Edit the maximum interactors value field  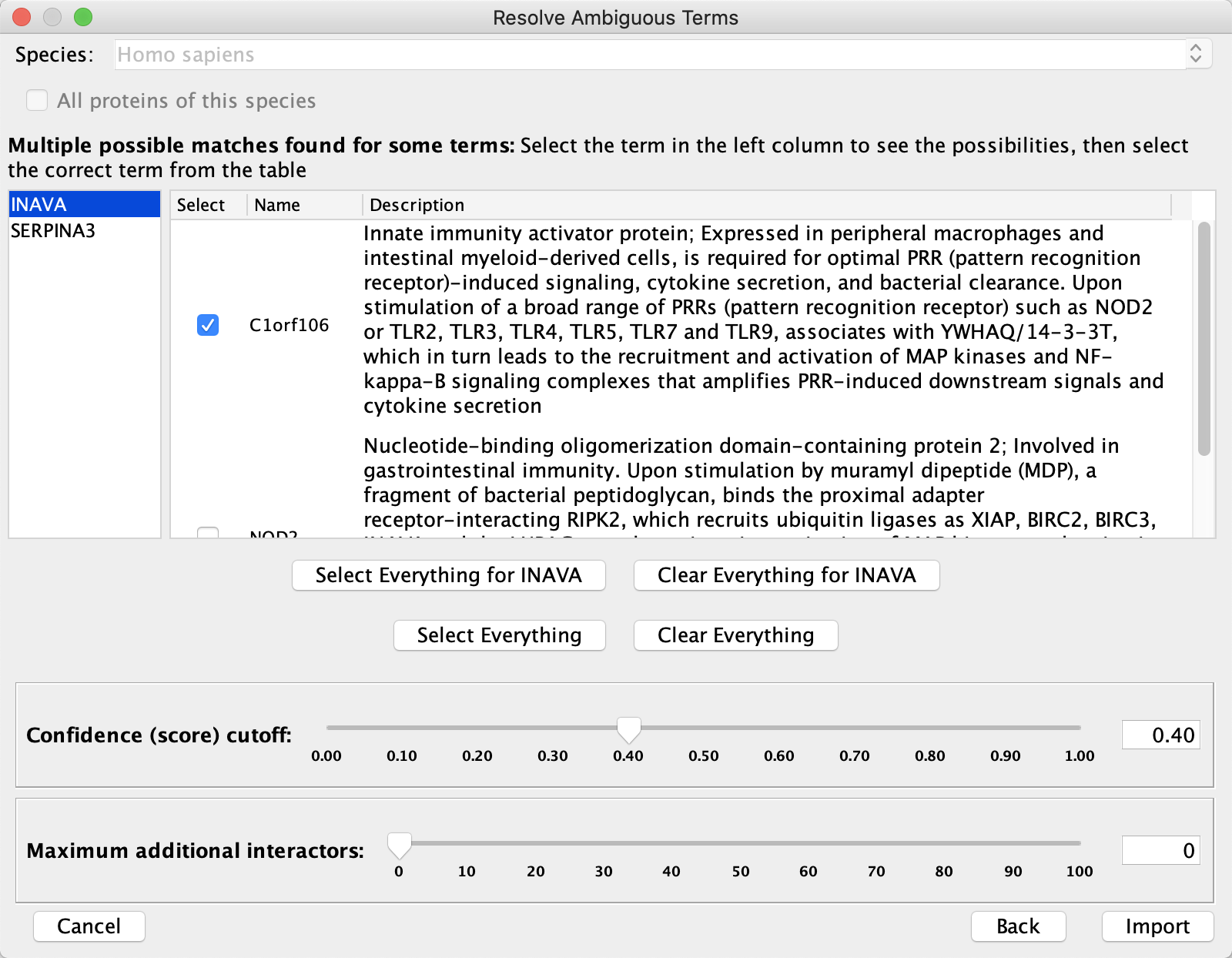(1160, 849)
